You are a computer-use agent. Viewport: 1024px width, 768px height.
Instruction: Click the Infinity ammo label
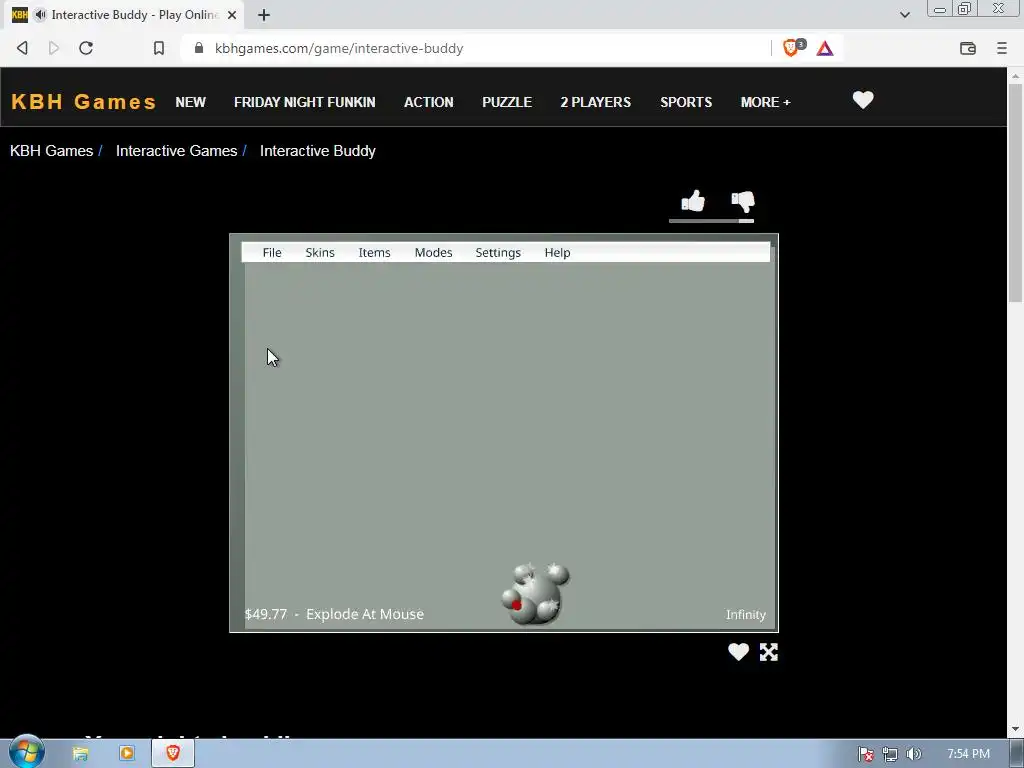point(745,615)
